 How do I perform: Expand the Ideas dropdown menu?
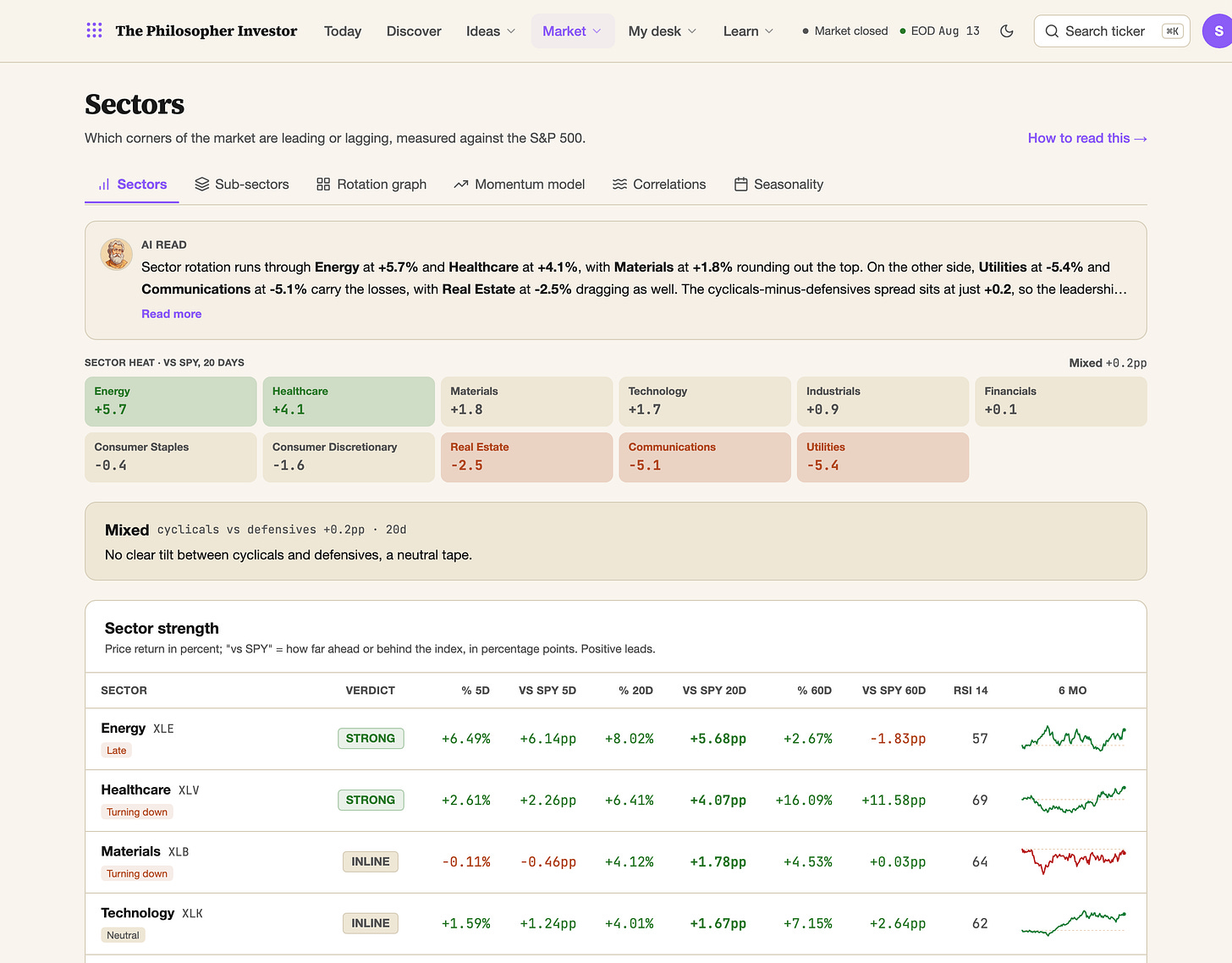click(491, 31)
